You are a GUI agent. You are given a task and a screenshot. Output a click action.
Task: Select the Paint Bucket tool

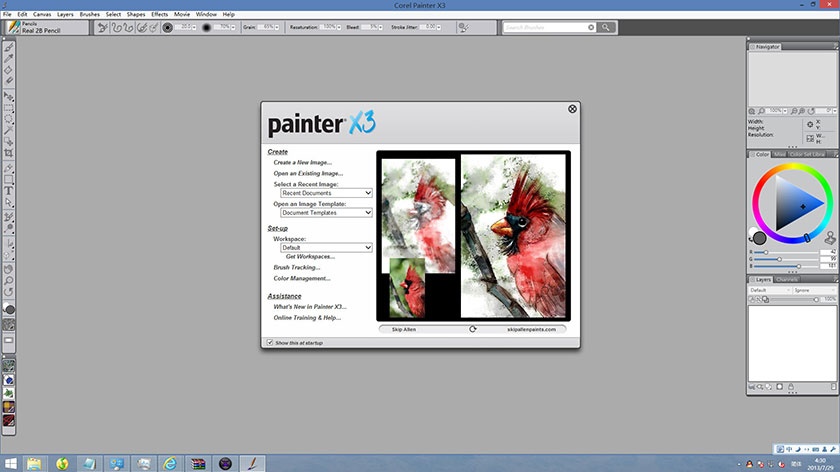[9, 70]
